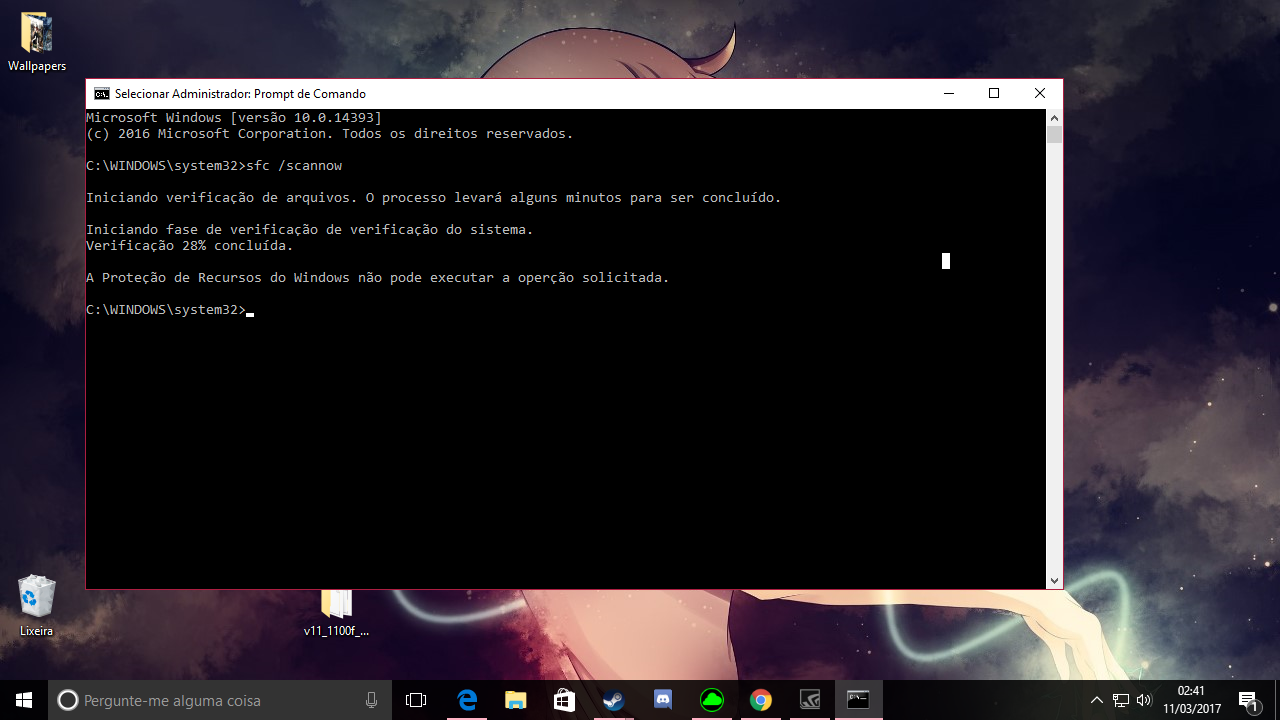Switch to Discord in the taskbar
This screenshot has width=1280, height=720.
662,700
